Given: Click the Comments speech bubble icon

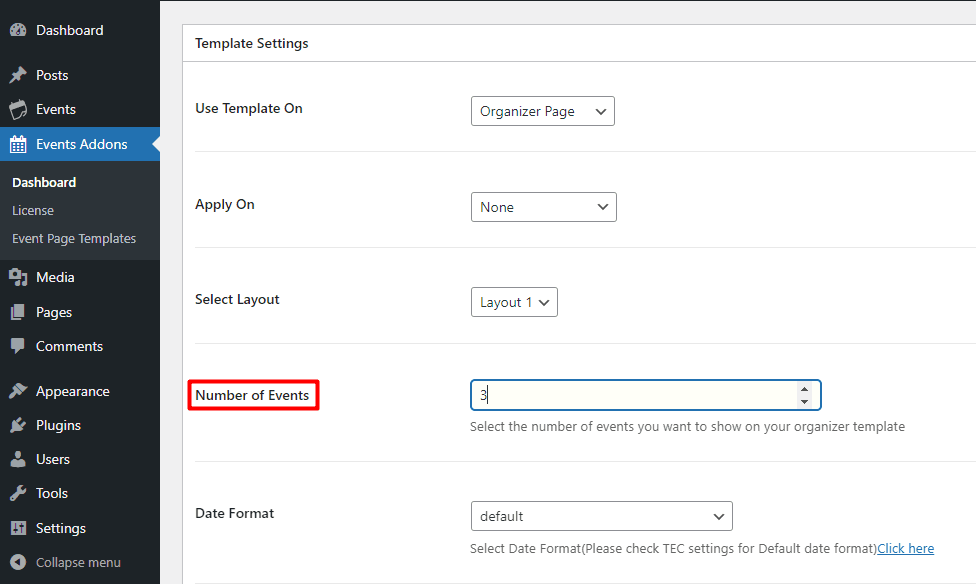Looking at the screenshot, I should coord(18,347).
